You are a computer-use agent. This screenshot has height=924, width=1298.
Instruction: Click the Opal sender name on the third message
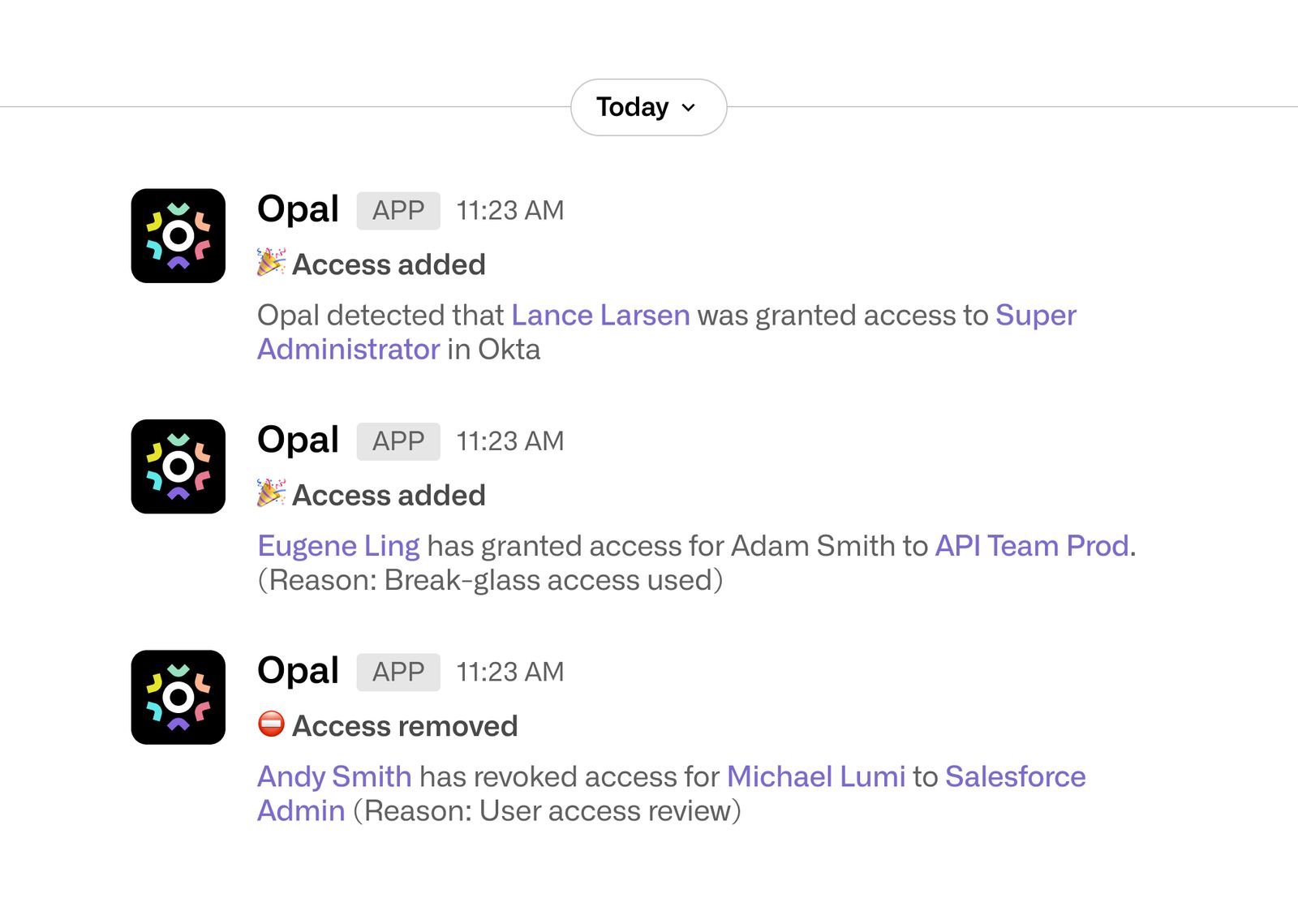[x=297, y=671]
